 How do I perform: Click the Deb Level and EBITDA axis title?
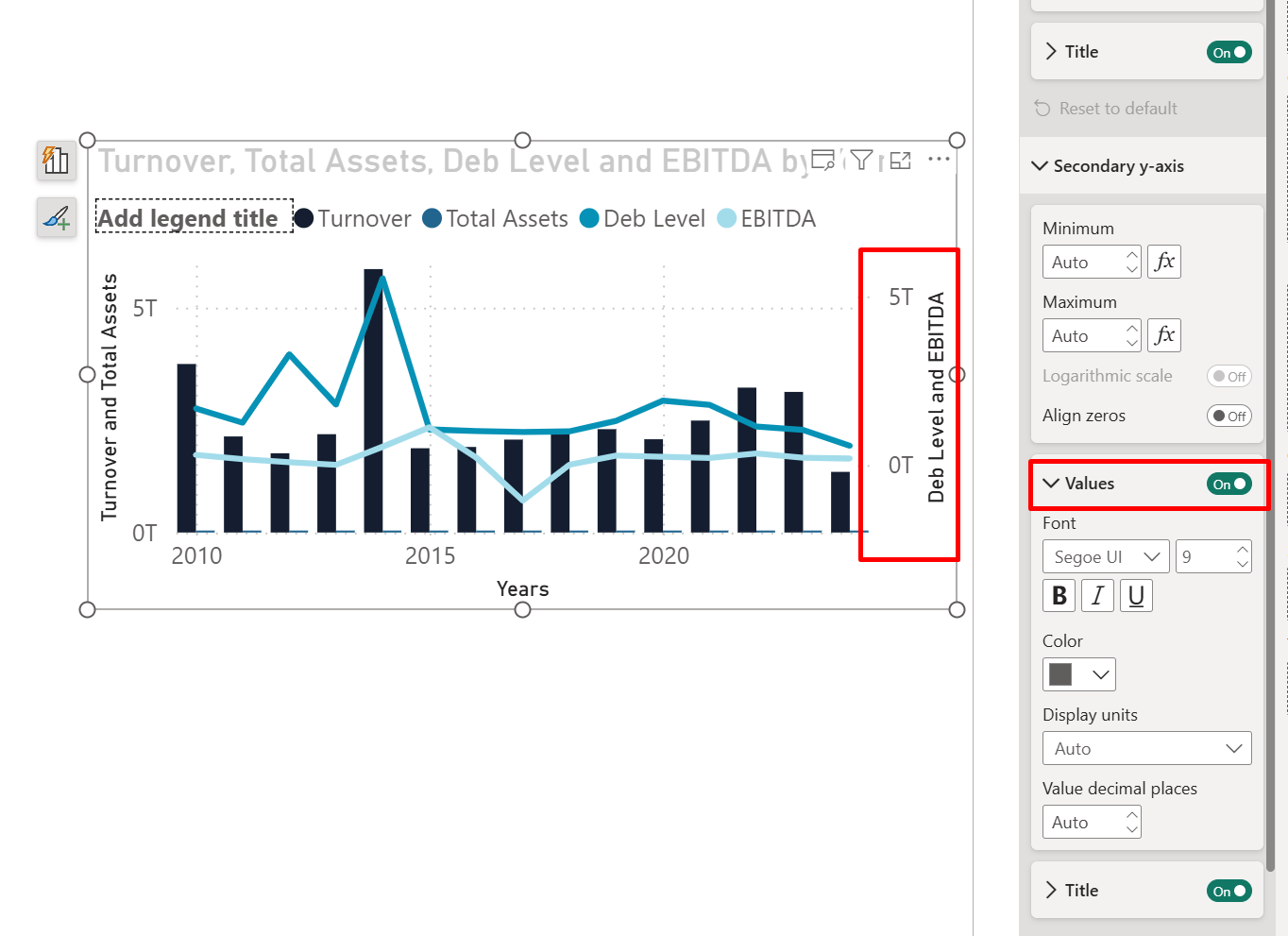(x=936, y=397)
